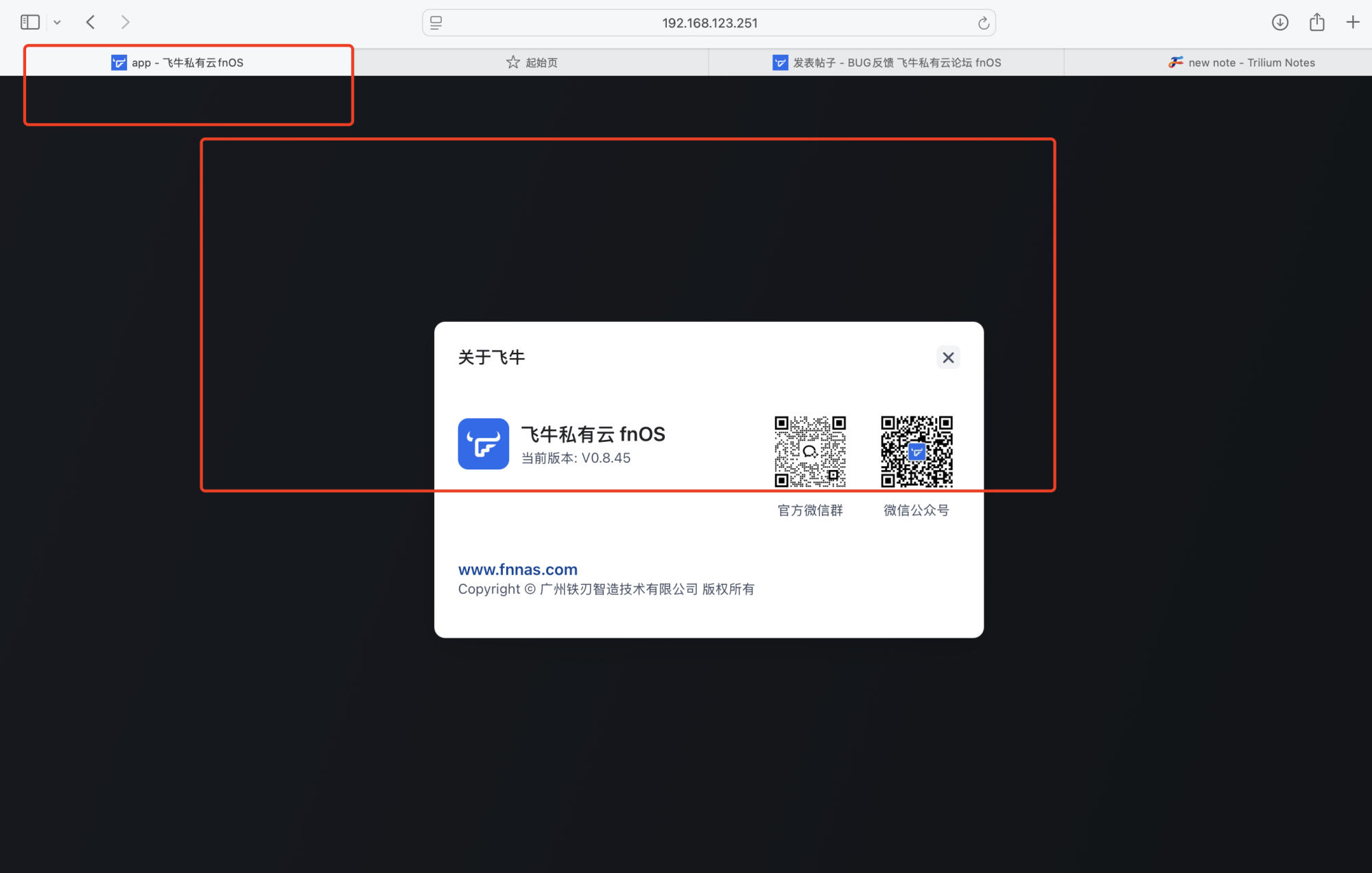Switch to the new note - Trilium Notes tab
The width and height of the screenshot is (1372, 873).
[x=1242, y=62]
